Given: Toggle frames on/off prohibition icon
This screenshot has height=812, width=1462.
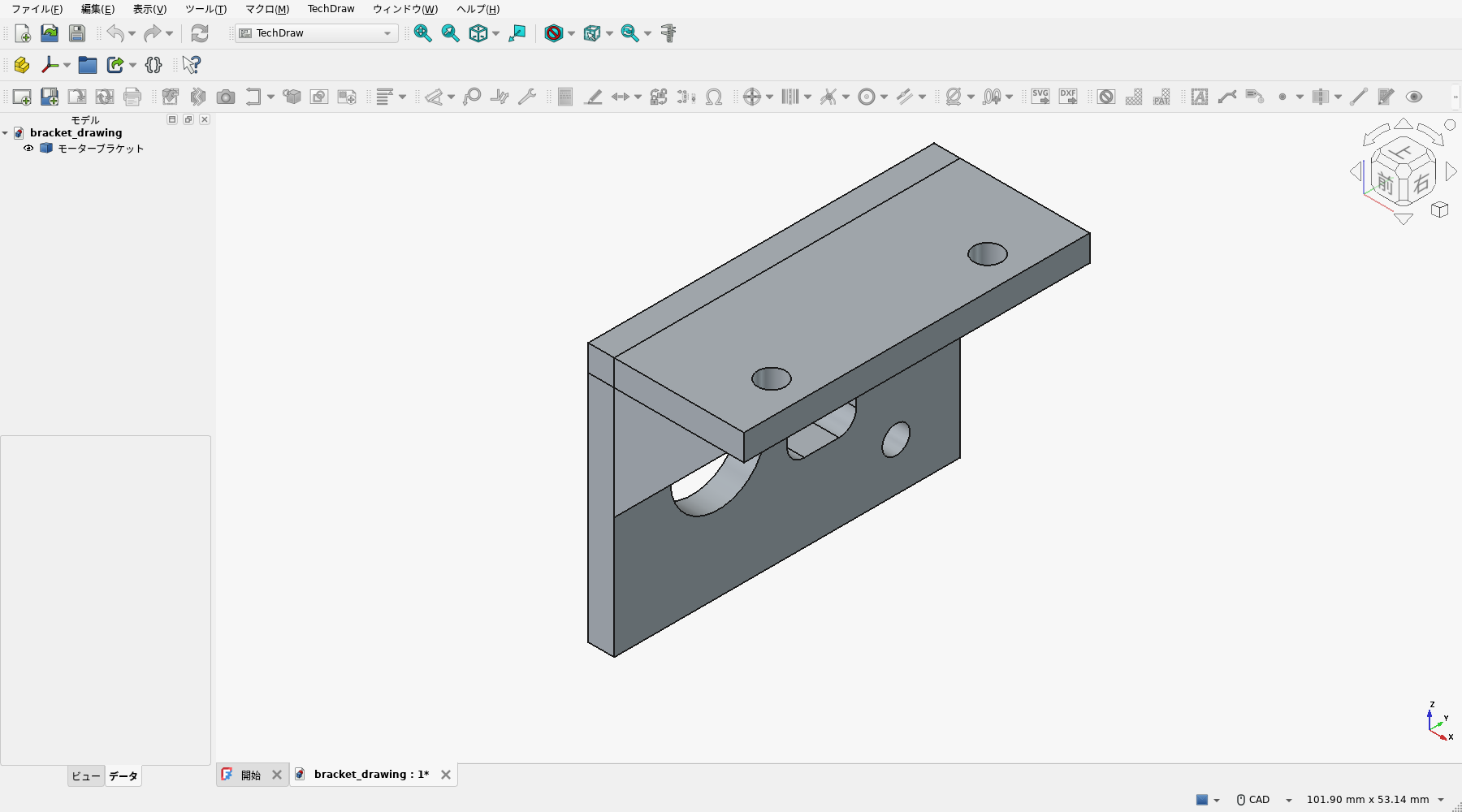Looking at the screenshot, I should (x=1106, y=97).
